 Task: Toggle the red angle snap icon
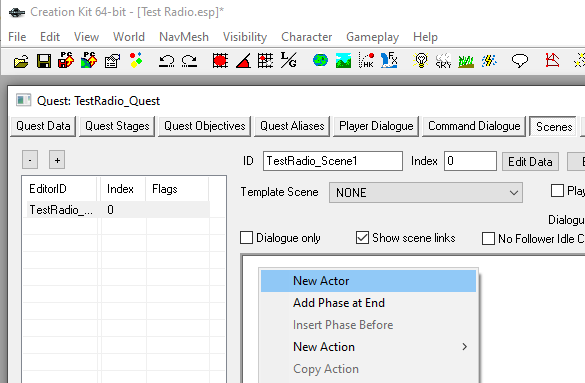[x=243, y=61]
